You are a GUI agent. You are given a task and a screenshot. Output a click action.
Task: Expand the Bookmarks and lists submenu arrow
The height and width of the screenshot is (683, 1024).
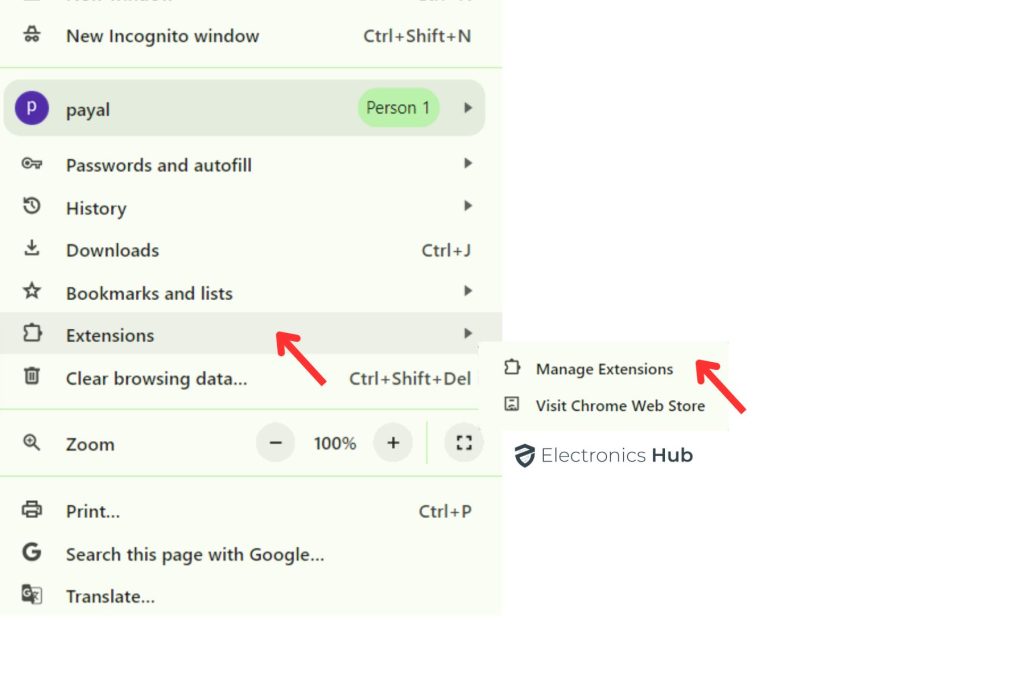click(x=467, y=291)
